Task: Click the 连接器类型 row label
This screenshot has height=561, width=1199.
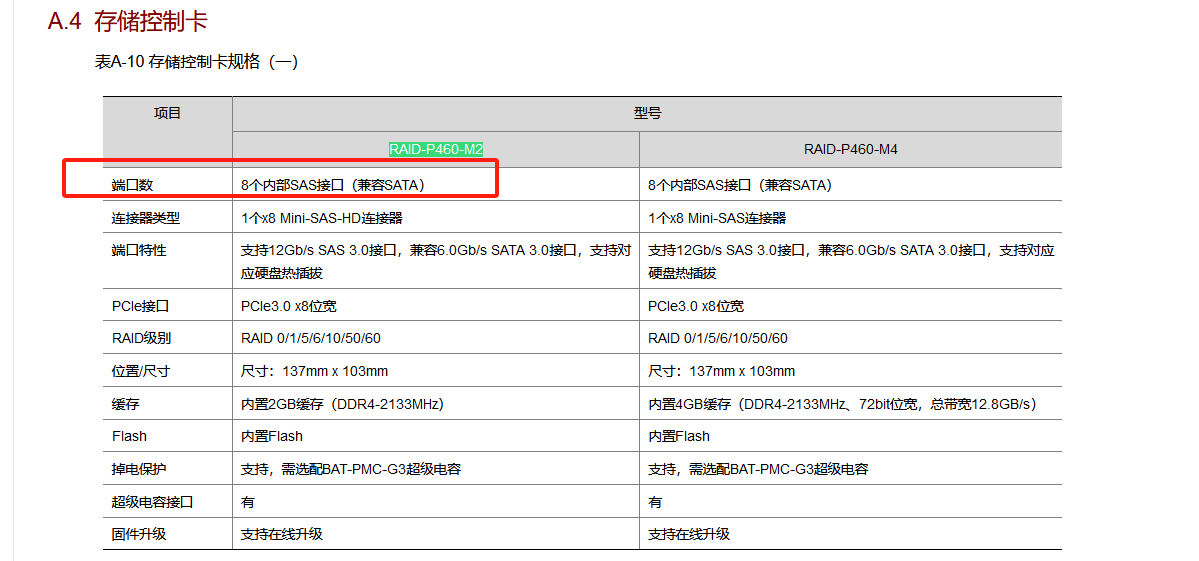Action: coord(145,218)
